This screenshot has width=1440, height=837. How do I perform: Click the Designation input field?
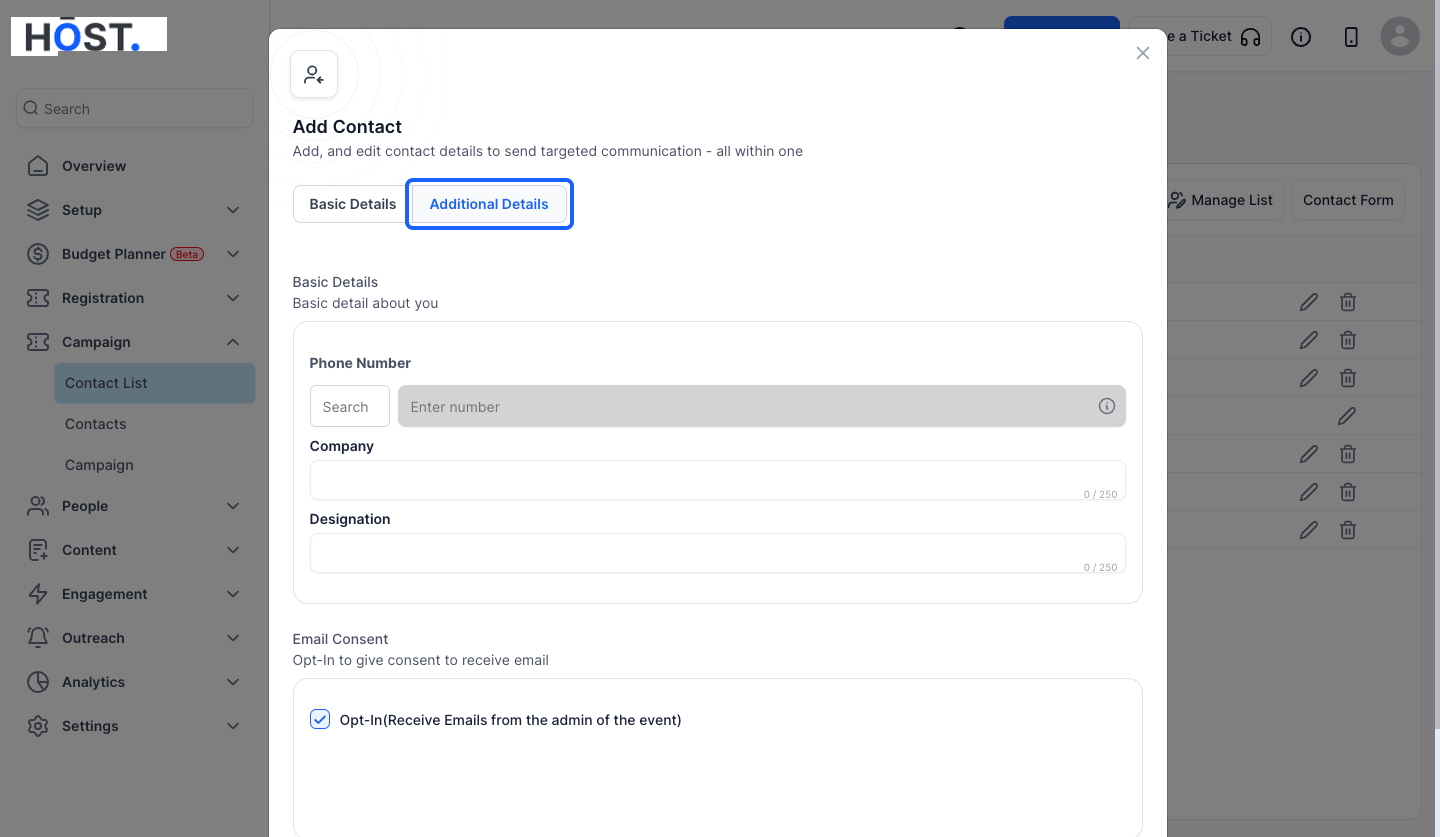point(718,553)
